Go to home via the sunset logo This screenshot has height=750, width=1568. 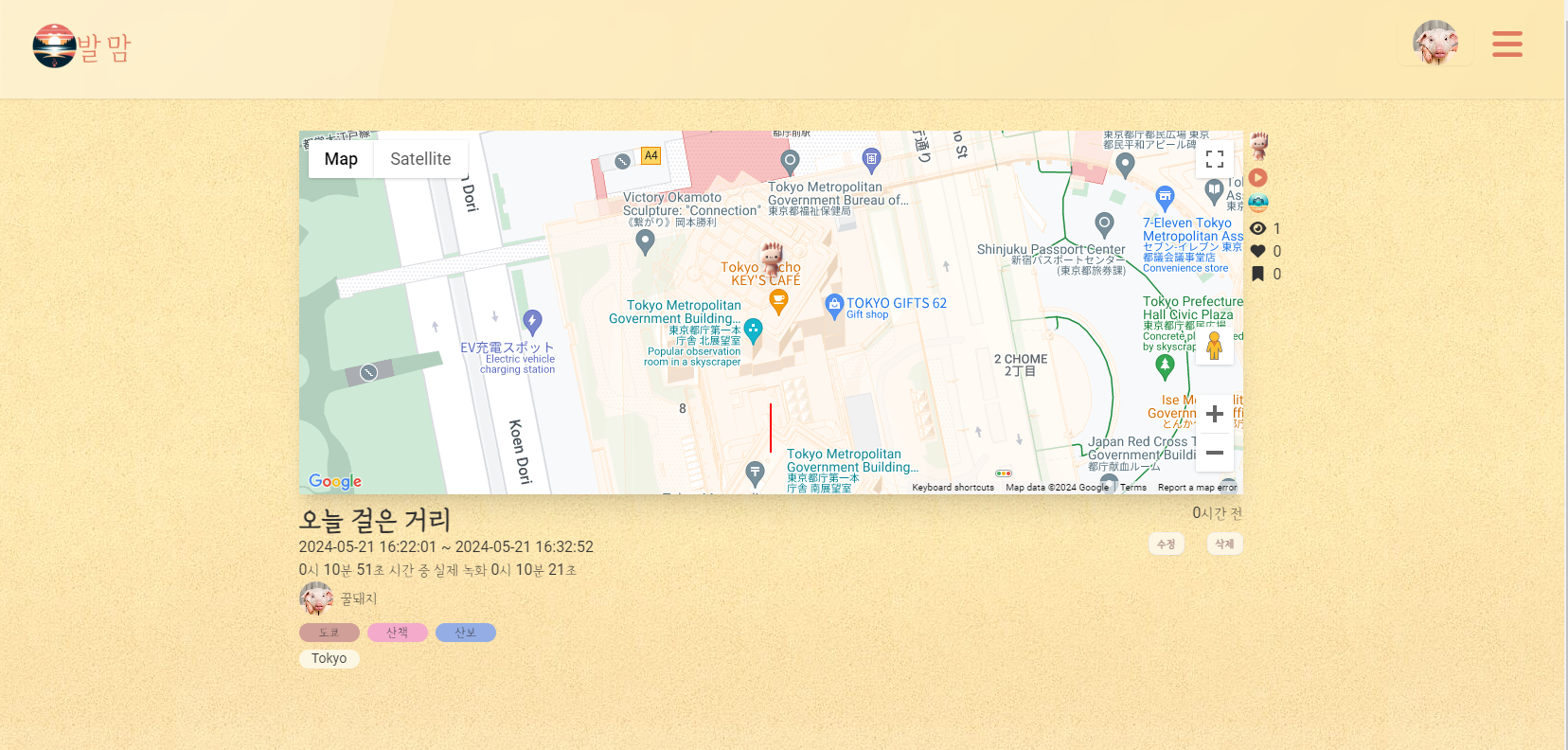54,45
